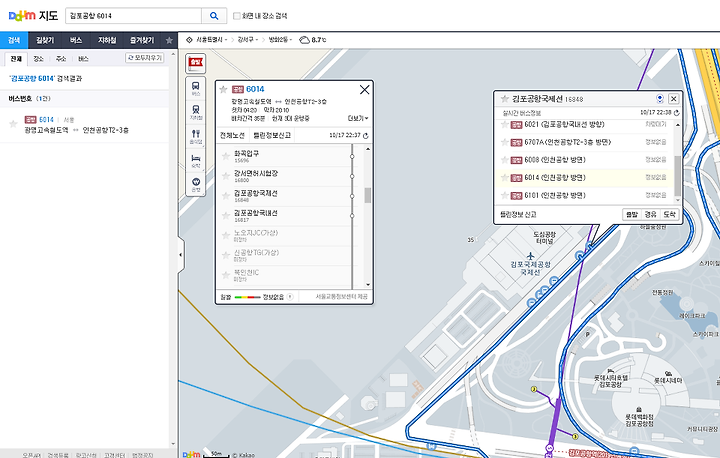Refresh the 6014 route info time
Image resolution: width=720 pixels, height=458 pixels.
366,136
